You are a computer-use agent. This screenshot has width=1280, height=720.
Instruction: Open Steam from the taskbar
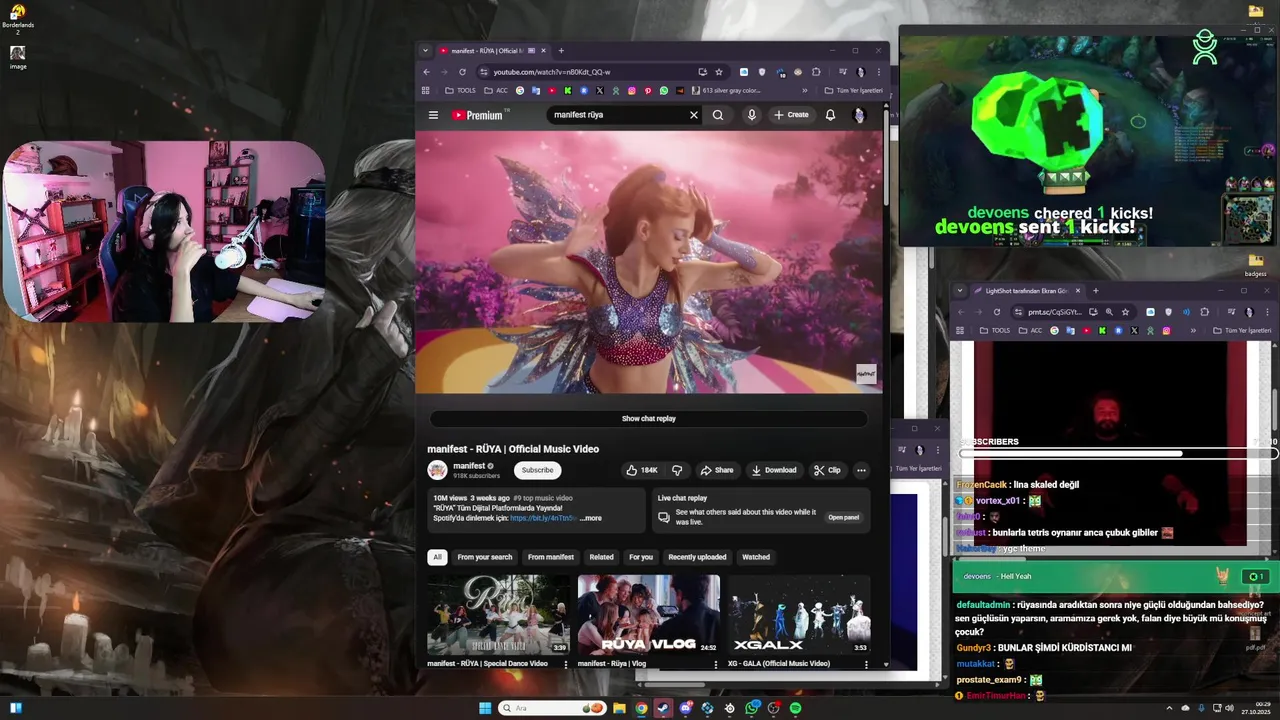663,708
